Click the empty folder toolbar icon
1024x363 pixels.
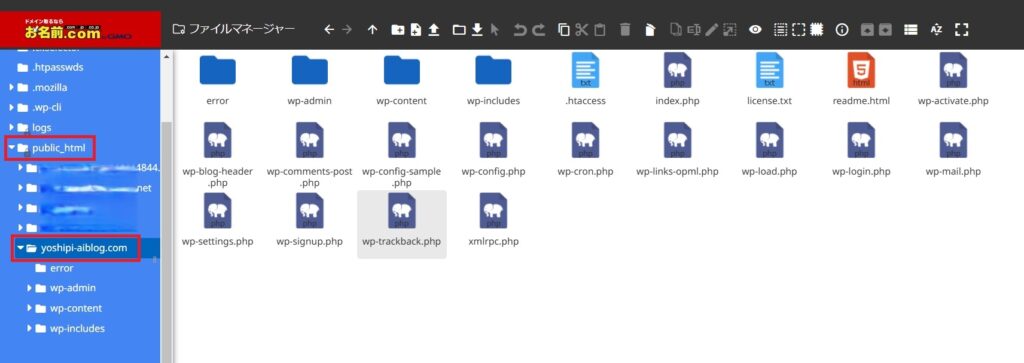click(x=650, y=29)
